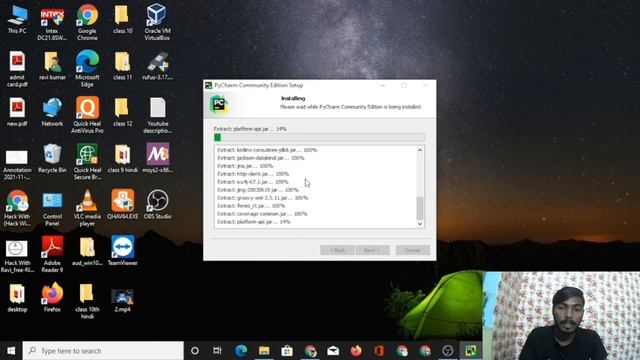
Task: Click the extraction log scrollbar thumb
Action: pyautogui.click(x=420, y=208)
